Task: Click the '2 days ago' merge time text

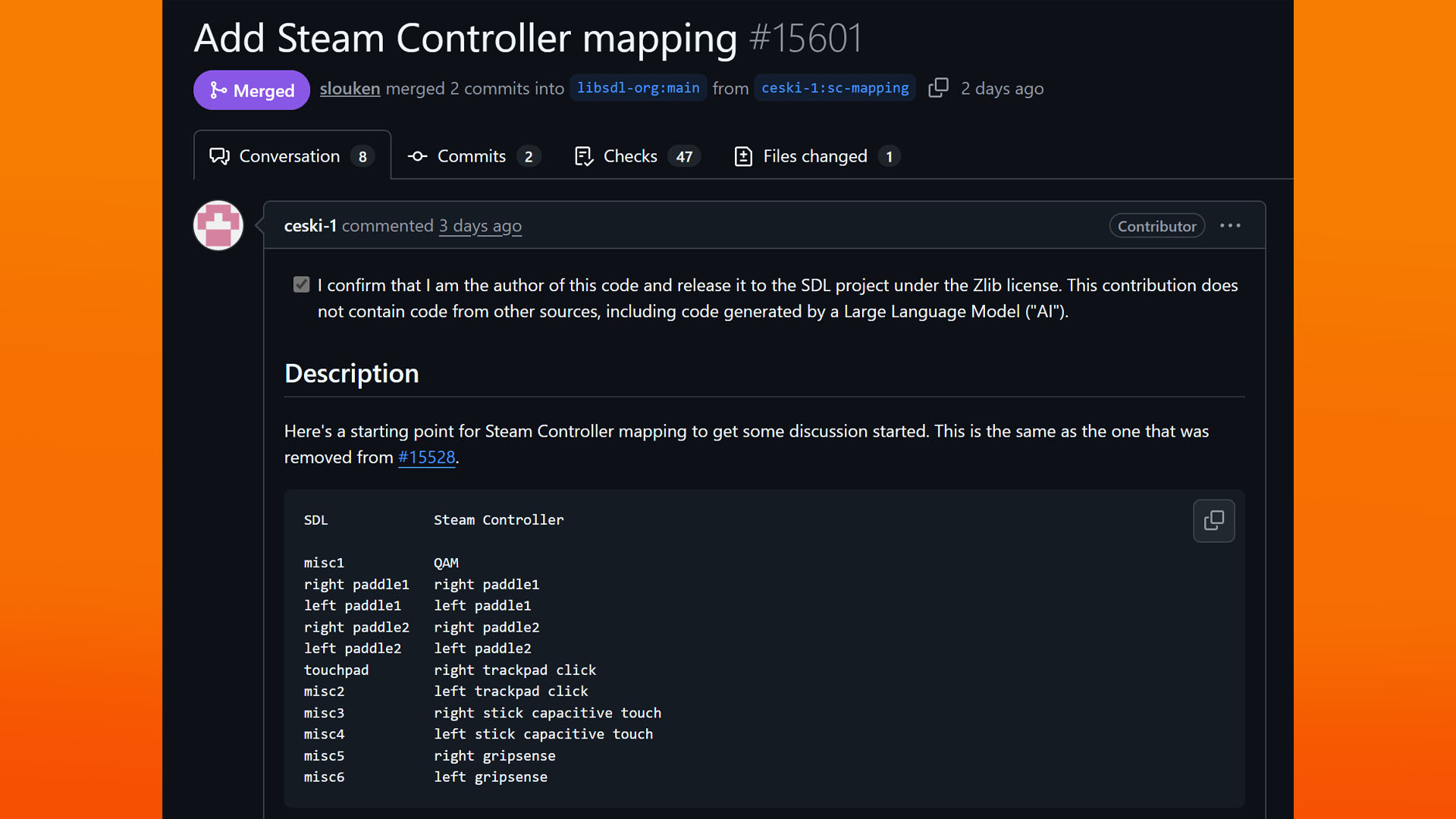Action: tap(1002, 89)
